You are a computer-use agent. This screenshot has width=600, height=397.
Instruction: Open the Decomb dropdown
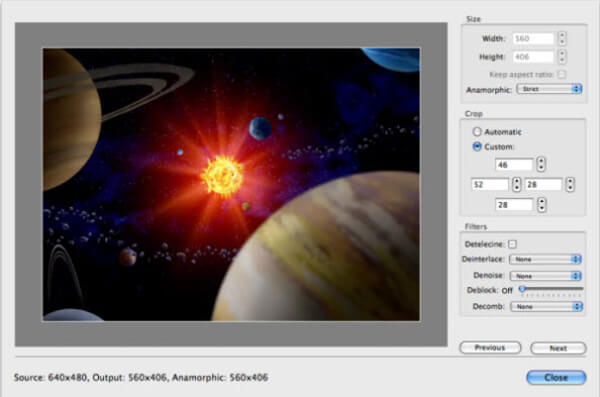[x=546, y=307]
